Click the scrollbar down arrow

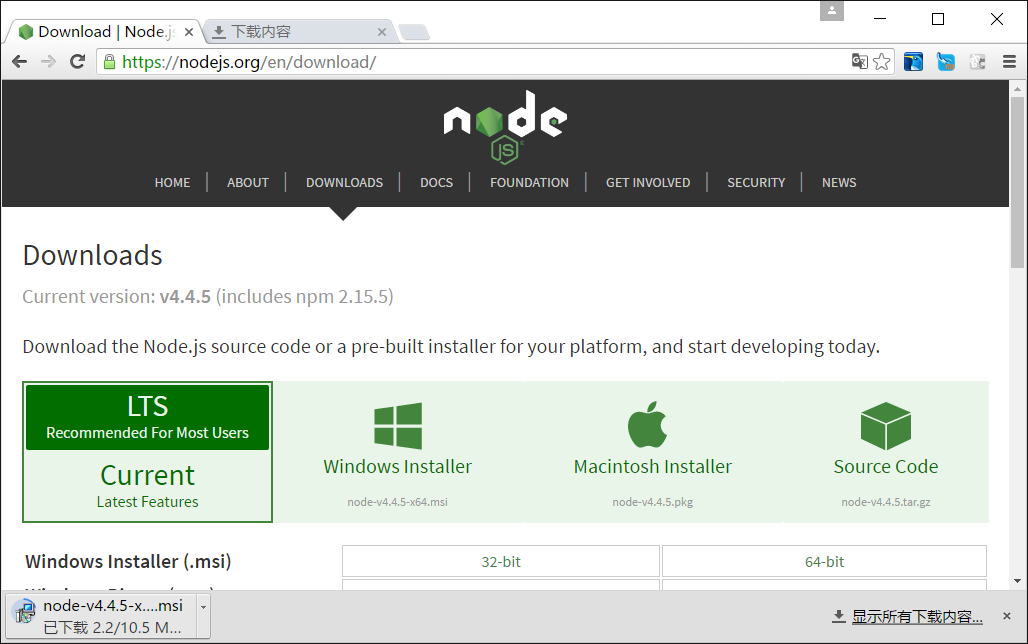pos(1017,581)
